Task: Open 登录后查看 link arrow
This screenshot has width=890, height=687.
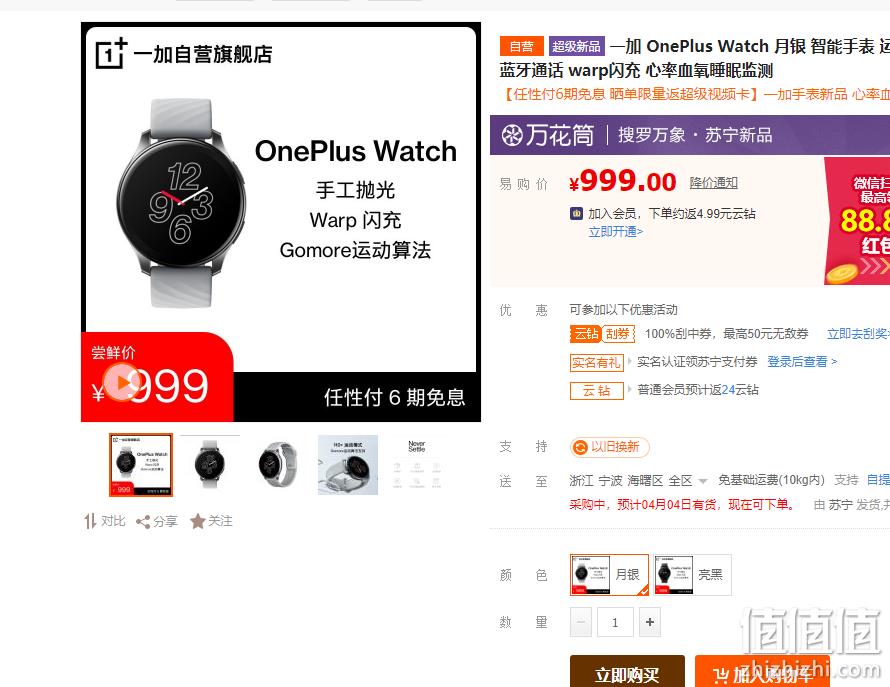Action: (834, 362)
